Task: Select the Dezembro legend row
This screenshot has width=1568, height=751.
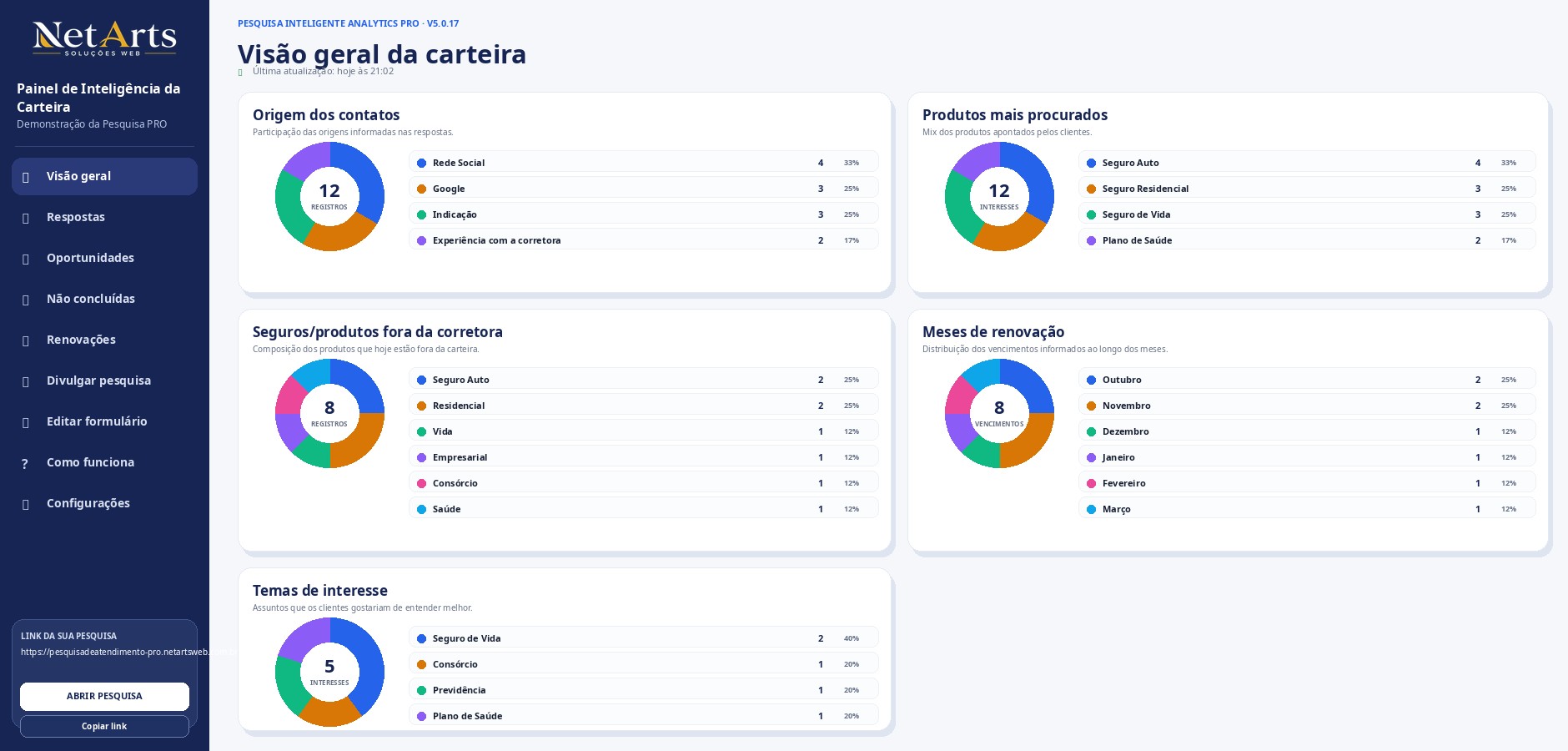Action: point(1307,431)
